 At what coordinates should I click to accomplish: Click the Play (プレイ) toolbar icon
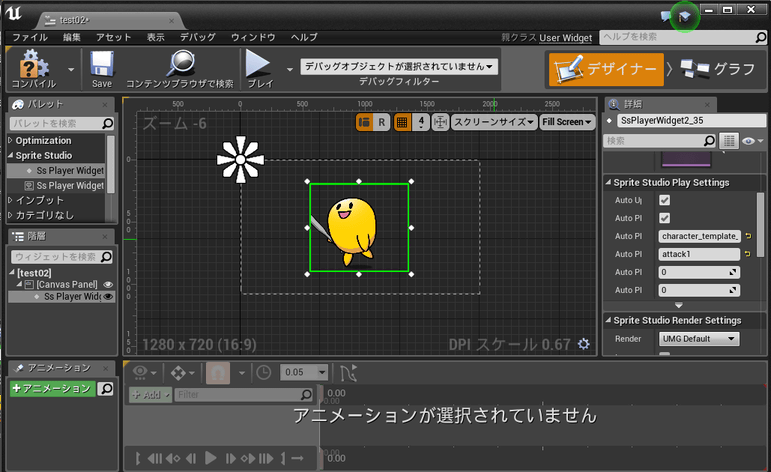[259, 63]
